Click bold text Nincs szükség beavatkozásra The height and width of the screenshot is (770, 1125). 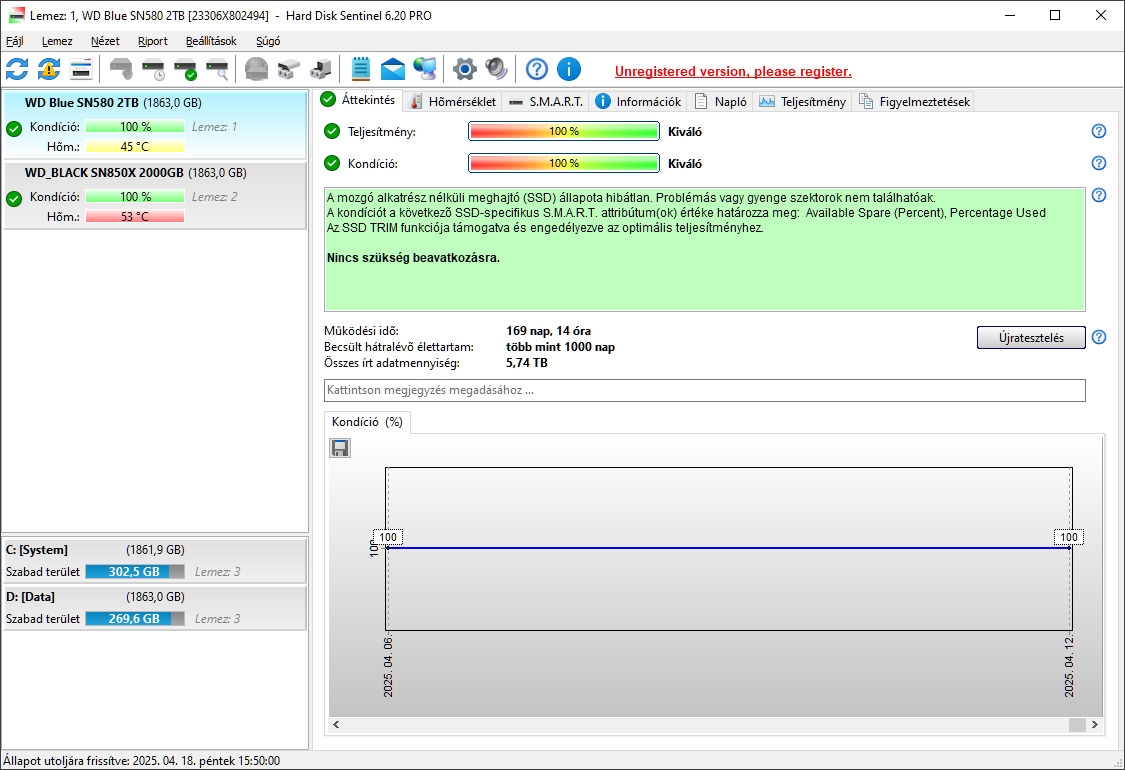[413, 258]
